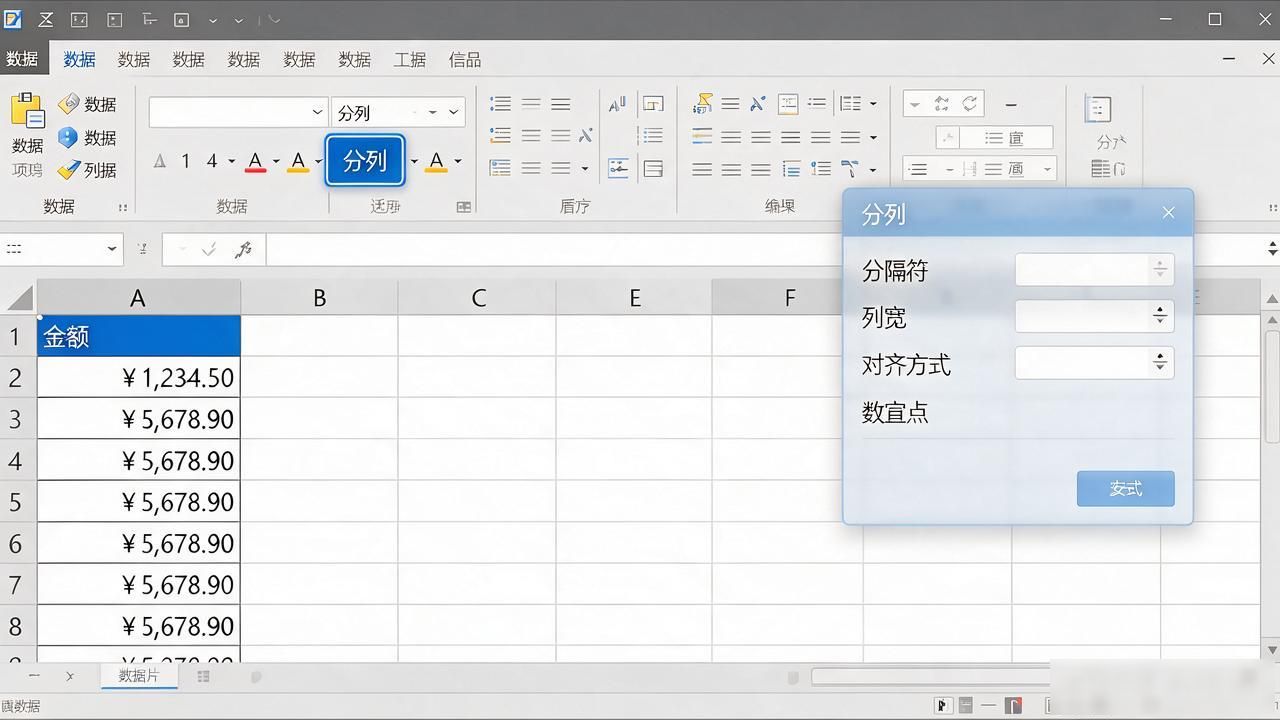Click the vertical scrollbar of the sheet

coord(1272,385)
